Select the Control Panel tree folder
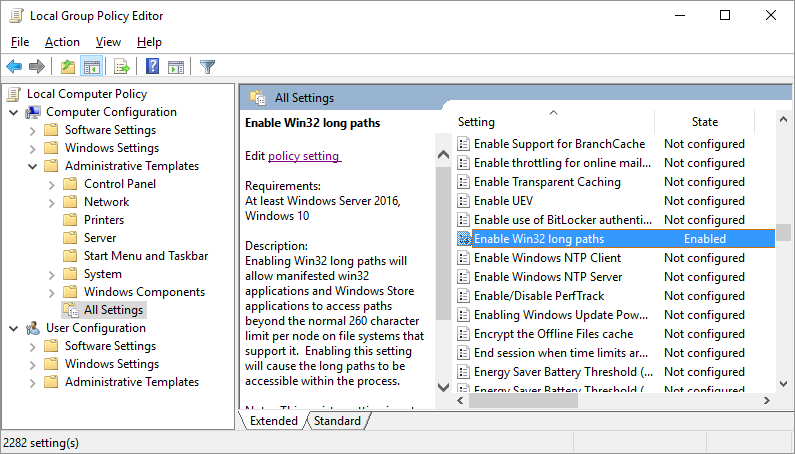 pyautogui.click(x=119, y=184)
